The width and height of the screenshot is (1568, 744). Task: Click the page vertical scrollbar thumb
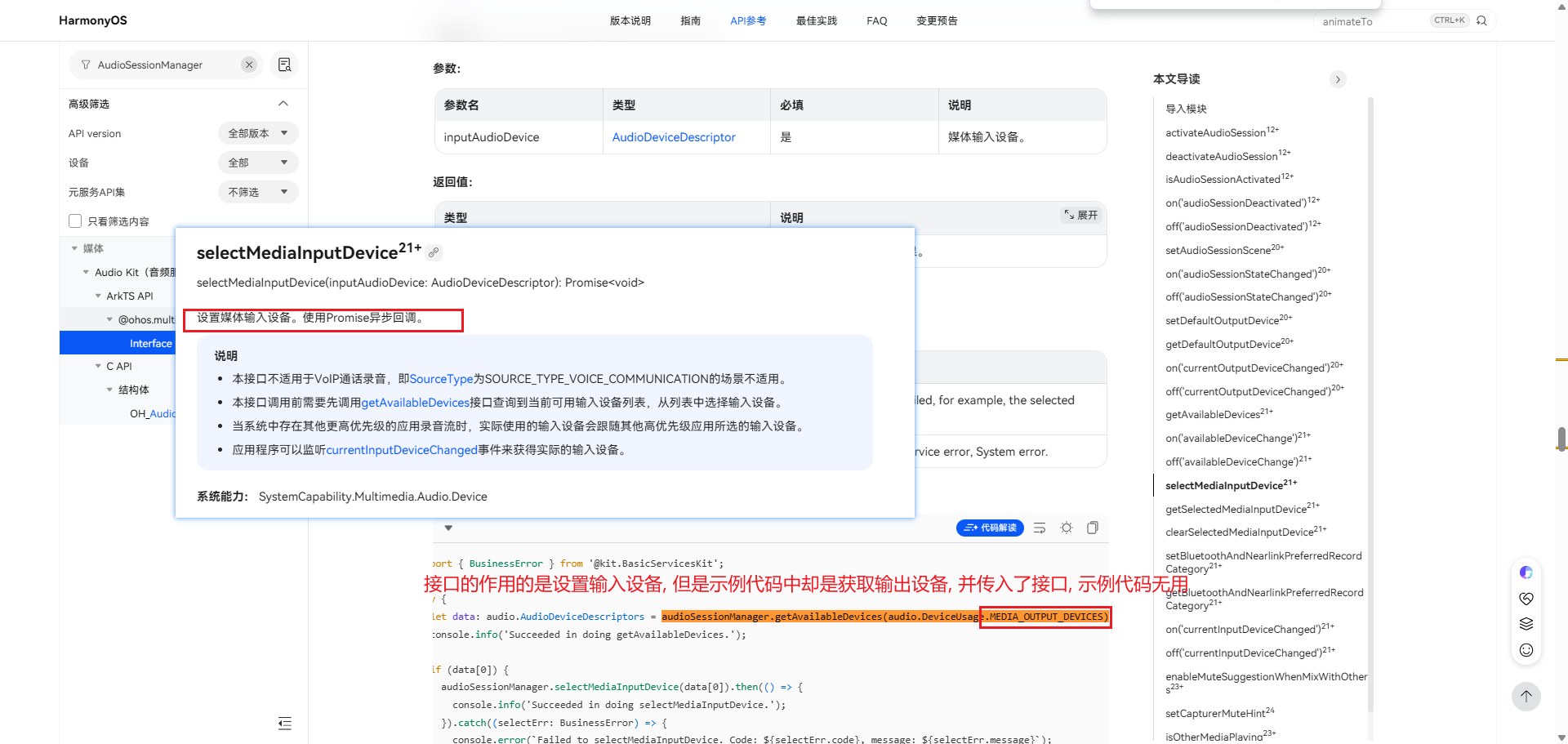(x=1561, y=439)
